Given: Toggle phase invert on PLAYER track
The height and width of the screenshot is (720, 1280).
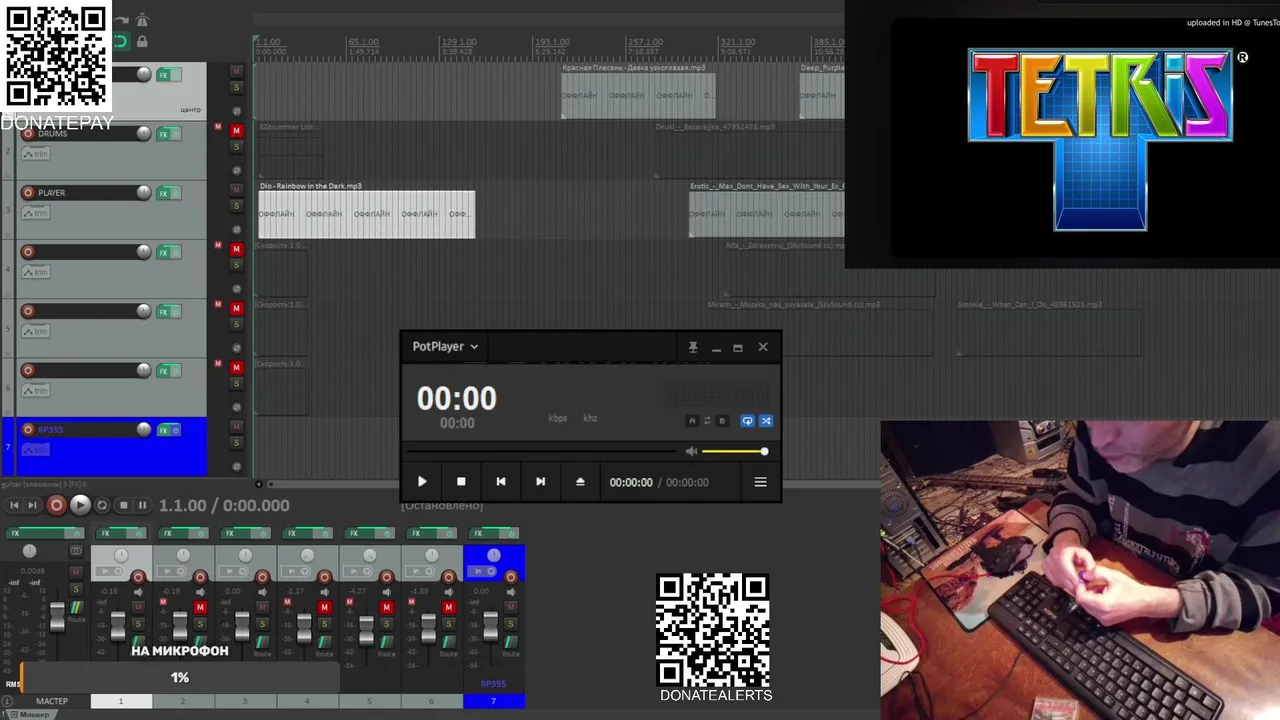Looking at the screenshot, I should [237, 229].
